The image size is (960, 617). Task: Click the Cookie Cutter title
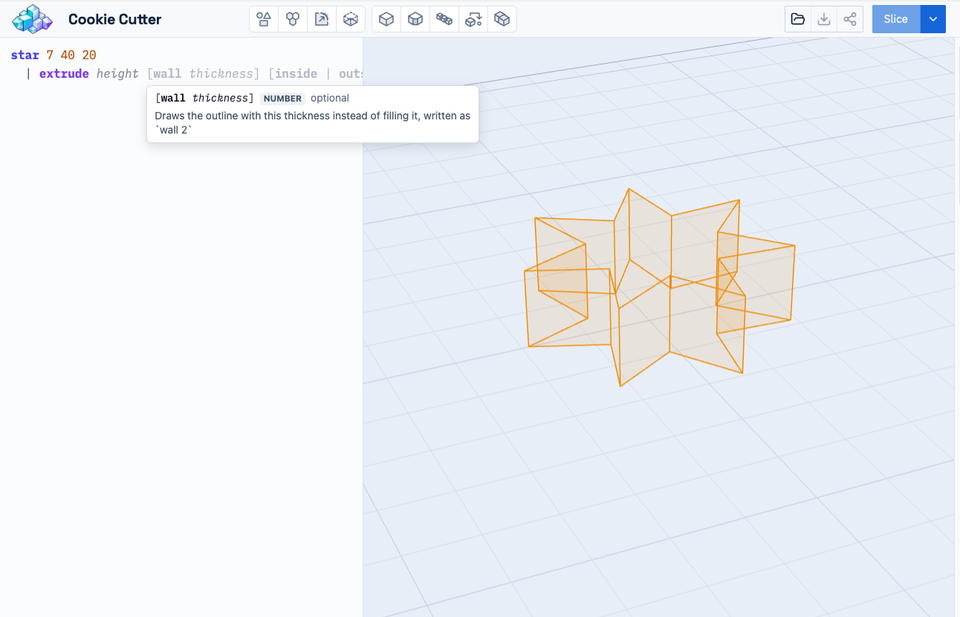[114, 19]
